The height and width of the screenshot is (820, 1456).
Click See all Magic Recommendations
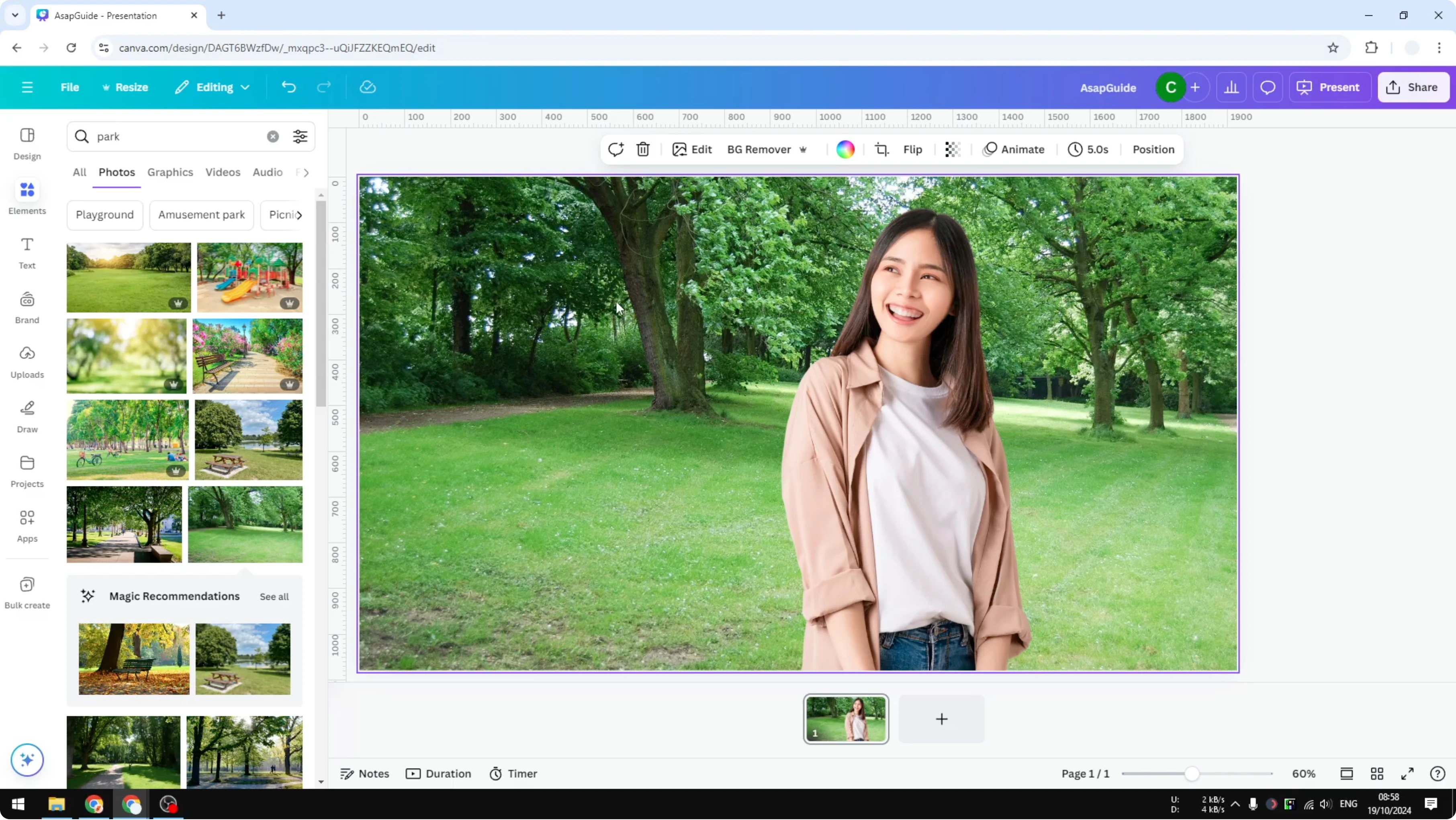(x=274, y=596)
